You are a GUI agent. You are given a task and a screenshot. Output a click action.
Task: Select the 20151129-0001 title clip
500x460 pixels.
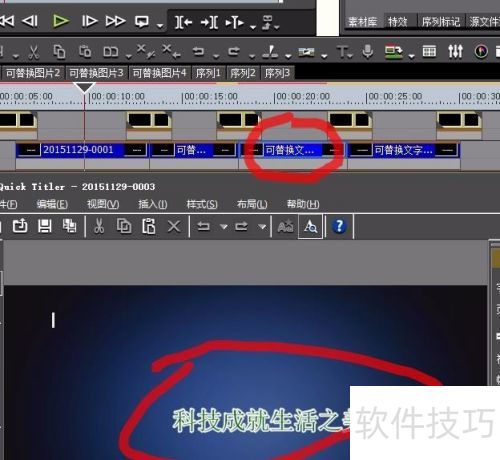[82, 150]
